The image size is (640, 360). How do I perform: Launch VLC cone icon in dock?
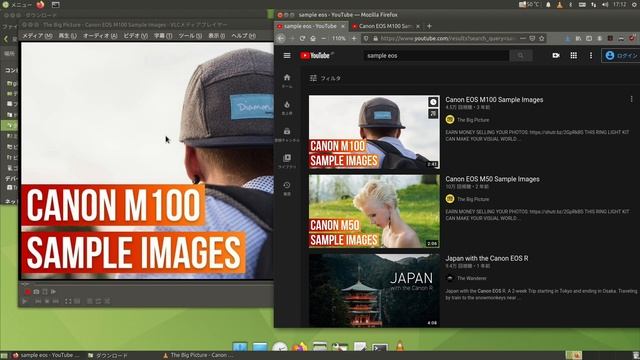pyautogui.click(x=400, y=347)
